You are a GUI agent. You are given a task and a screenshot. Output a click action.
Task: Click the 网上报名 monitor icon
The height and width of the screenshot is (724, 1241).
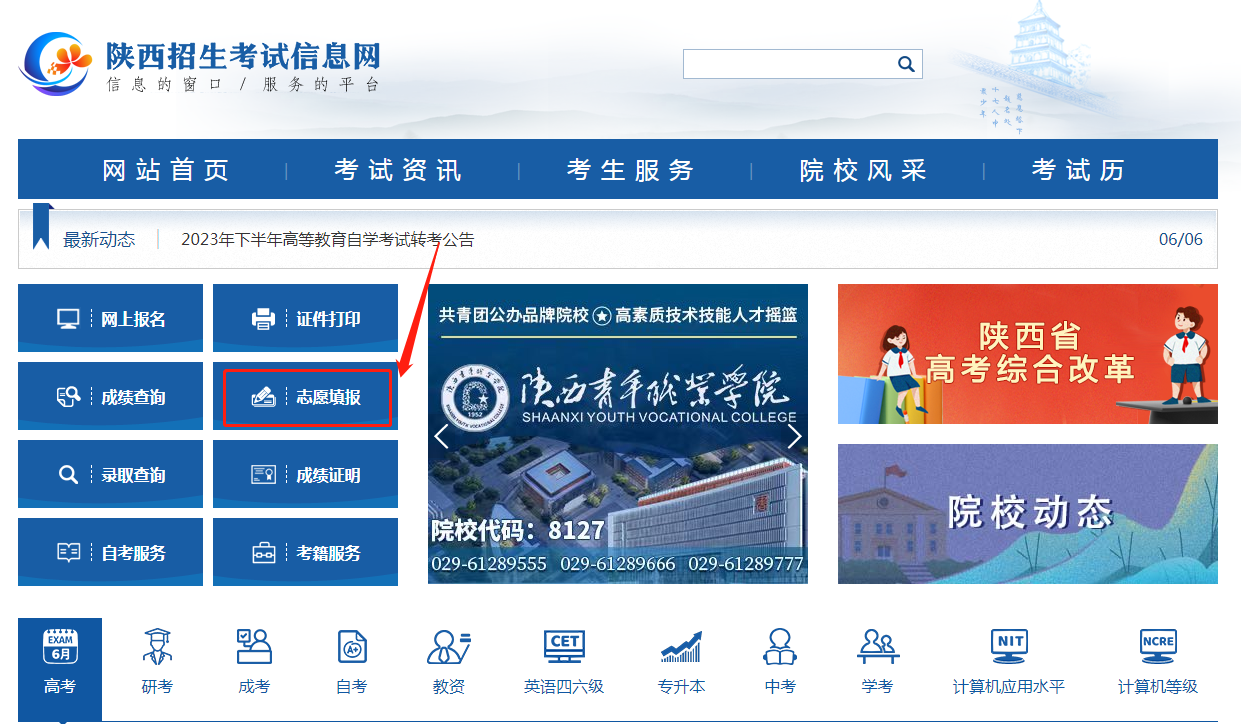[x=68, y=320]
